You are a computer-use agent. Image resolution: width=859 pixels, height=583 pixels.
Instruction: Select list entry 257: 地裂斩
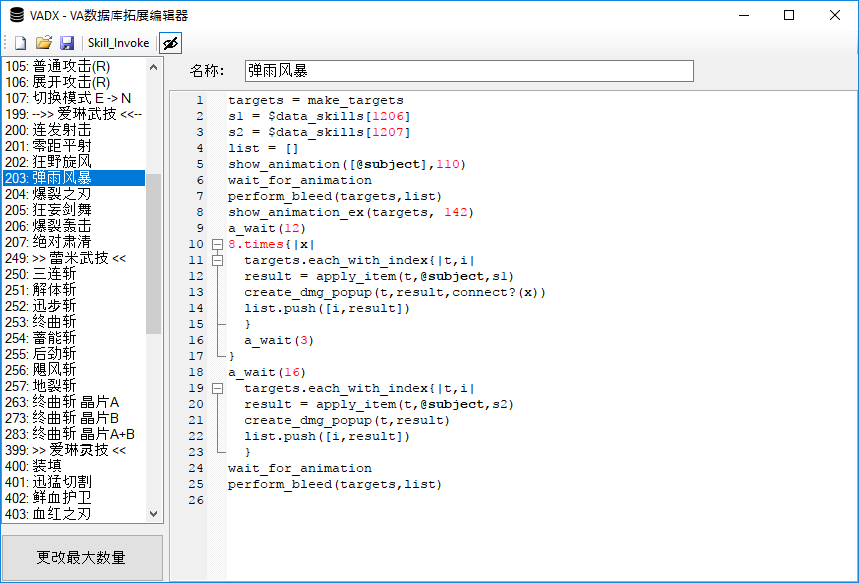coord(74,386)
